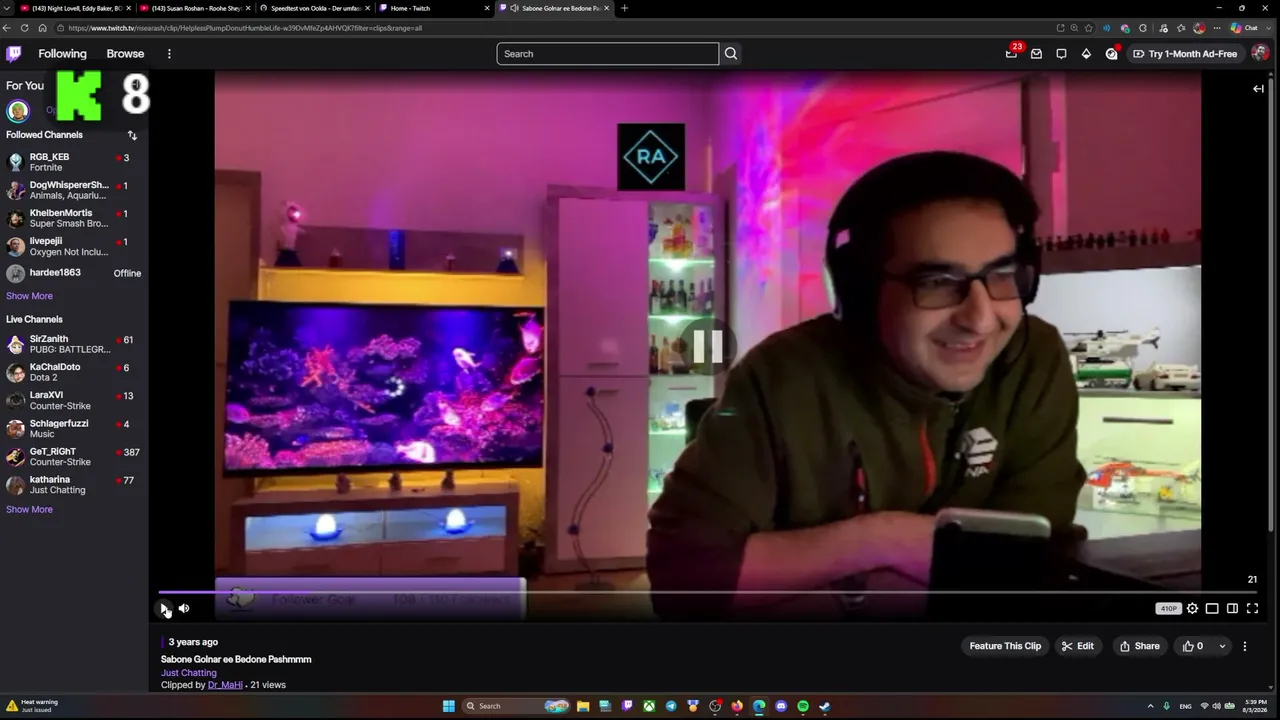Open a new browser tab
This screenshot has width=1280, height=720.
pos(624,8)
